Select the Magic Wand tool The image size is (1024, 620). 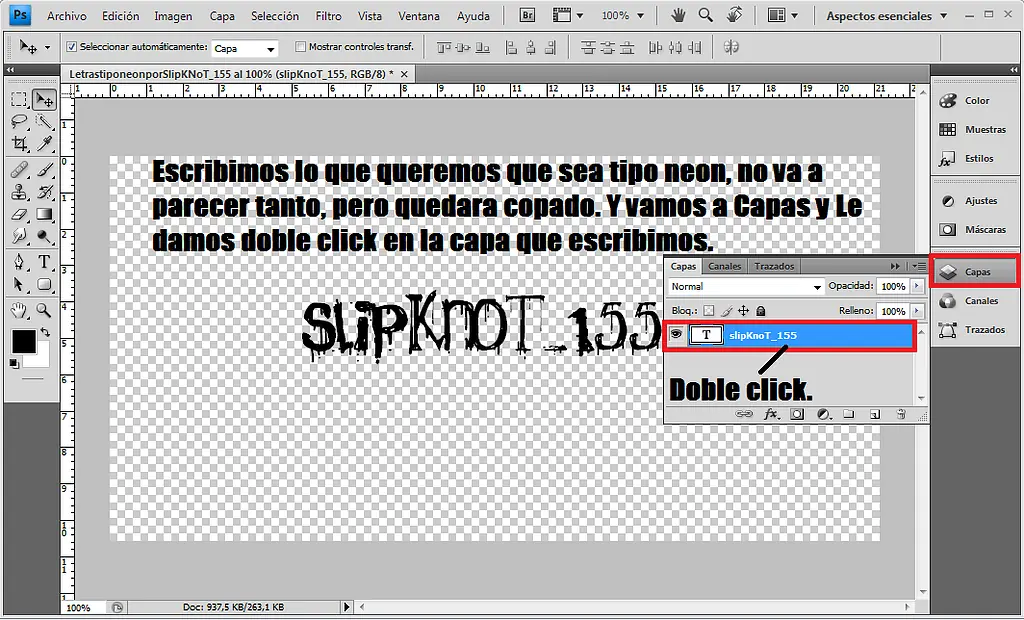(44, 121)
